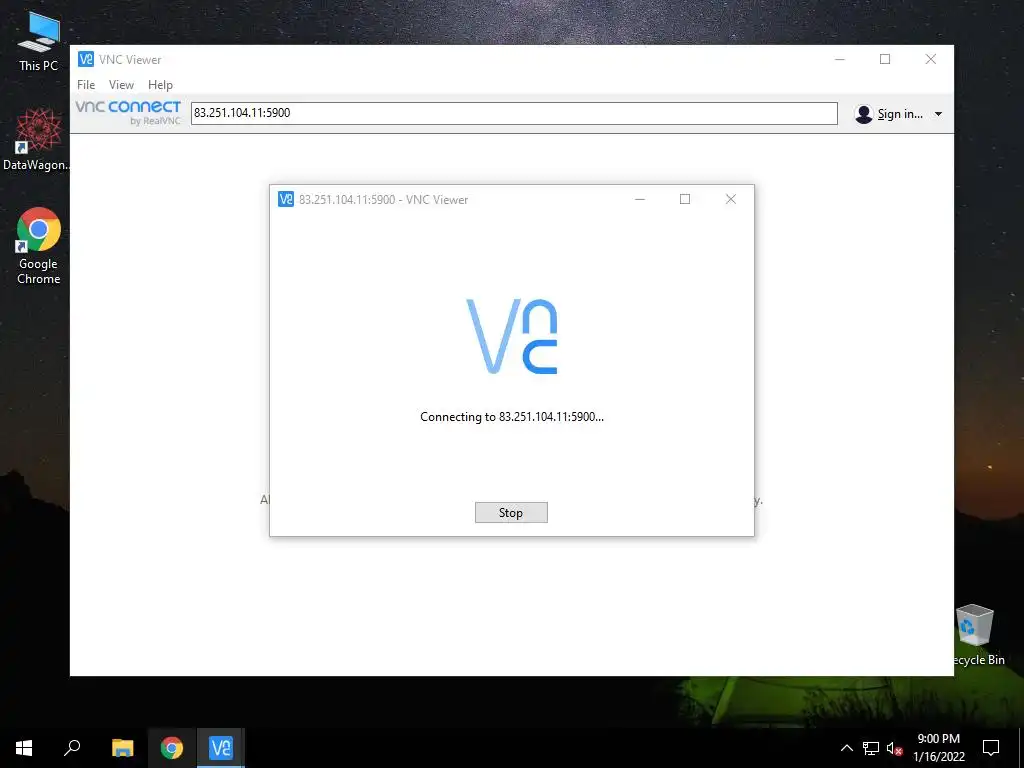This screenshot has width=1024, height=768.
Task: Show hidden system tray icons
Action: (846, 748)
